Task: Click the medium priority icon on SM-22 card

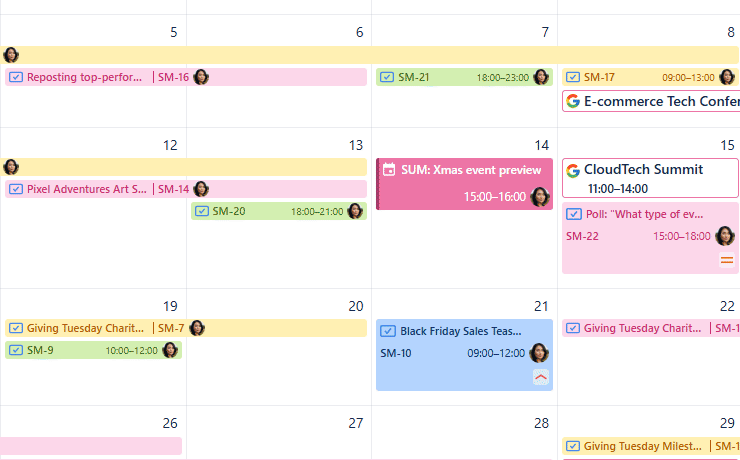Action: pos(727,261)
